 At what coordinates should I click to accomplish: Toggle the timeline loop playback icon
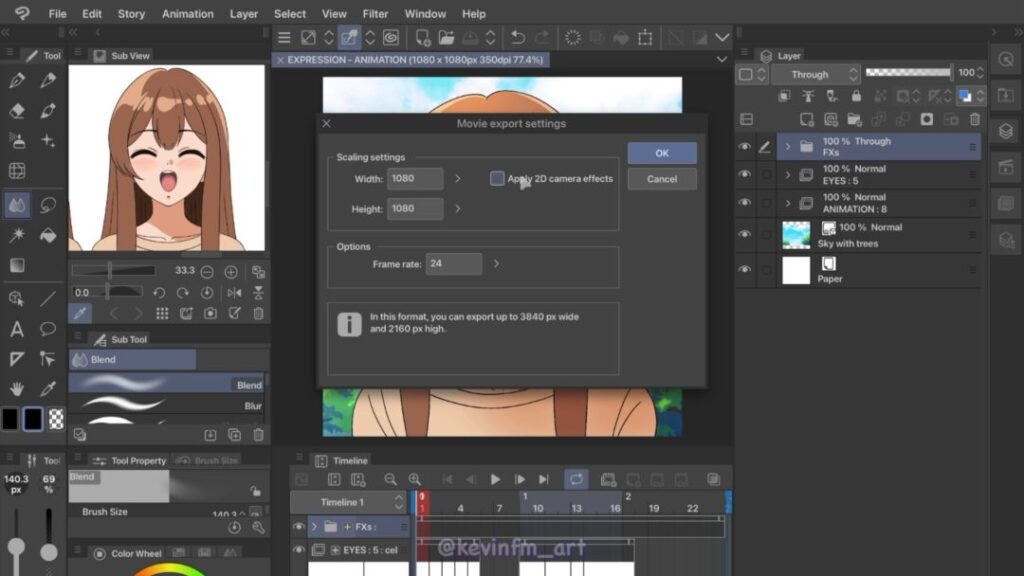pyautogui.click(x=576, y=480)
